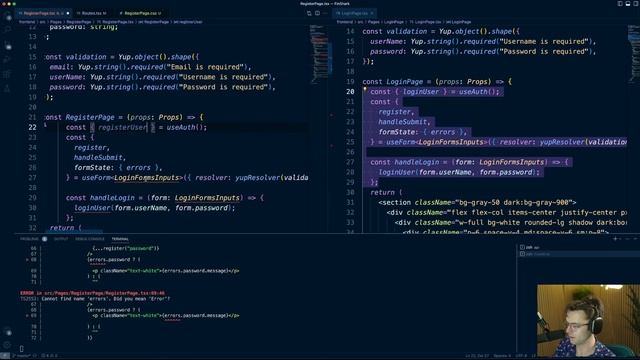Click 'loginUser' call on line 30 left editor
The width and height of the screenshot is (640, 360).
[x=92, y=208]
